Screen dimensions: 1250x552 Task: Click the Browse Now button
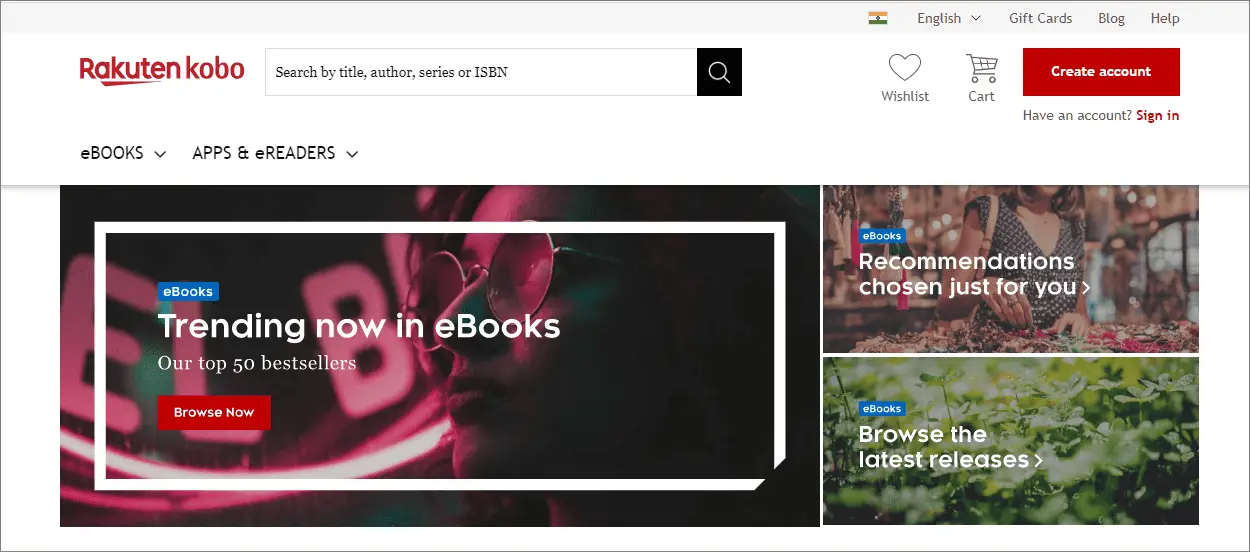point(214,412)
